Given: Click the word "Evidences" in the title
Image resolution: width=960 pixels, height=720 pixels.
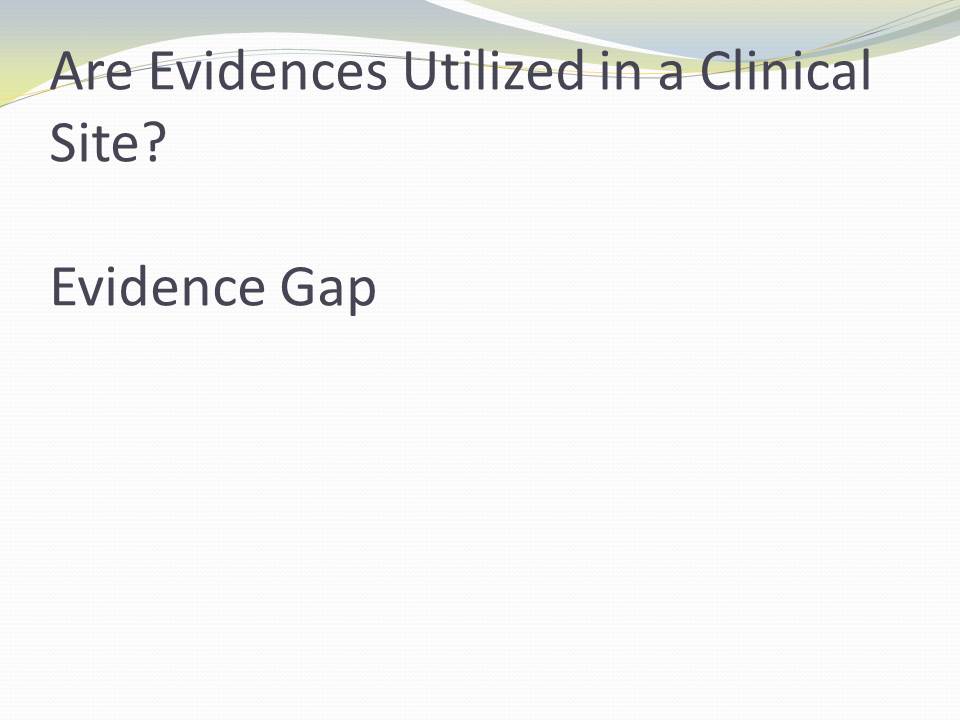Looking at the screenshot, I should [x=266, y=72].
